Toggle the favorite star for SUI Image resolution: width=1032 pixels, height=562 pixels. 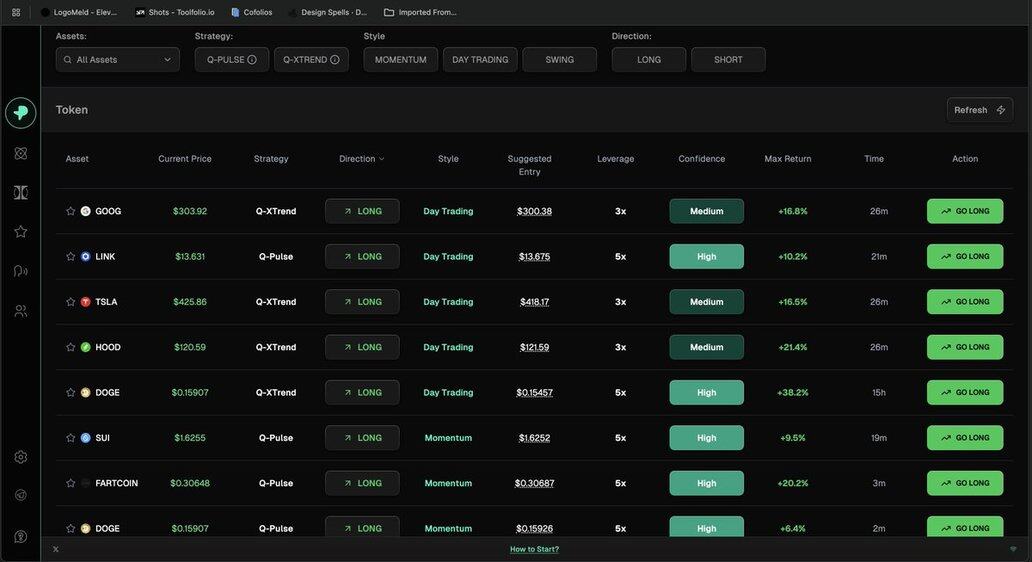tap(70, 438)
